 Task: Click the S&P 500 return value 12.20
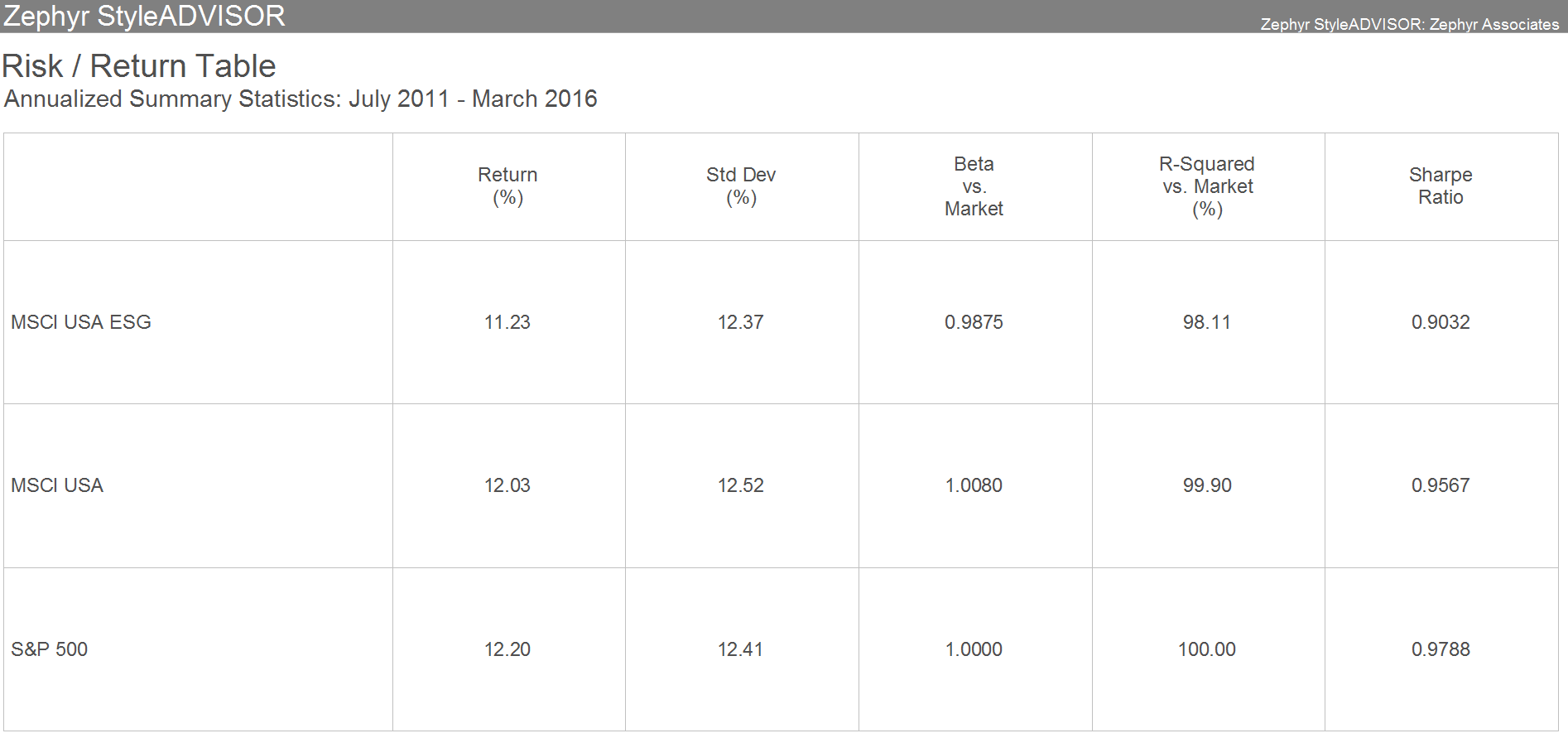tap(507, 649)
